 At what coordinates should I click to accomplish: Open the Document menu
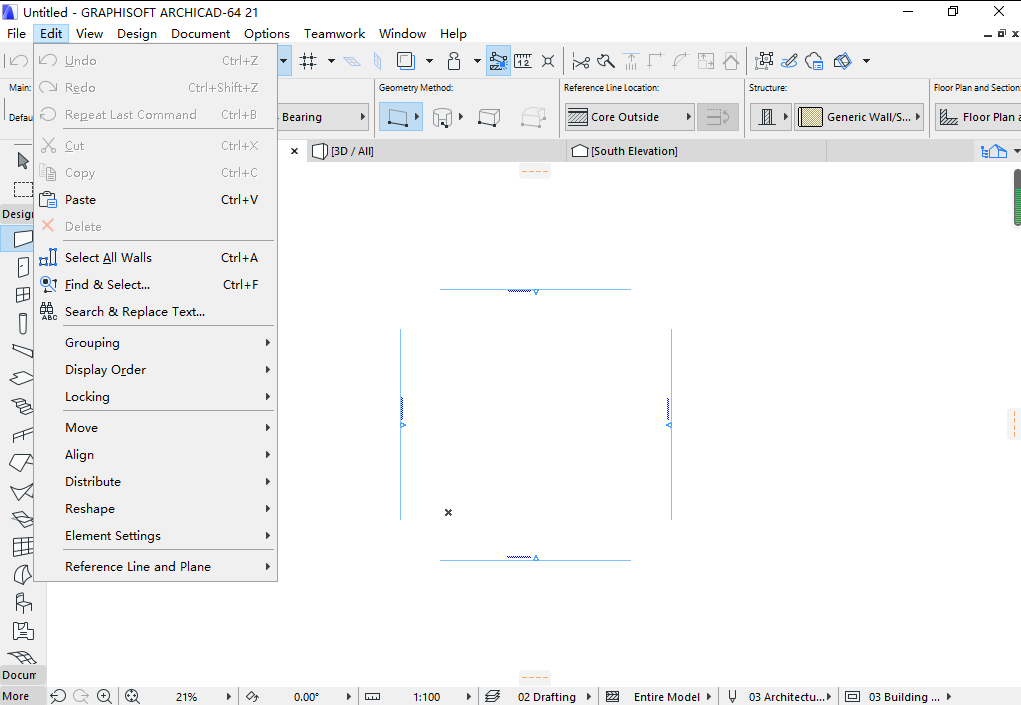coord(201,34)
